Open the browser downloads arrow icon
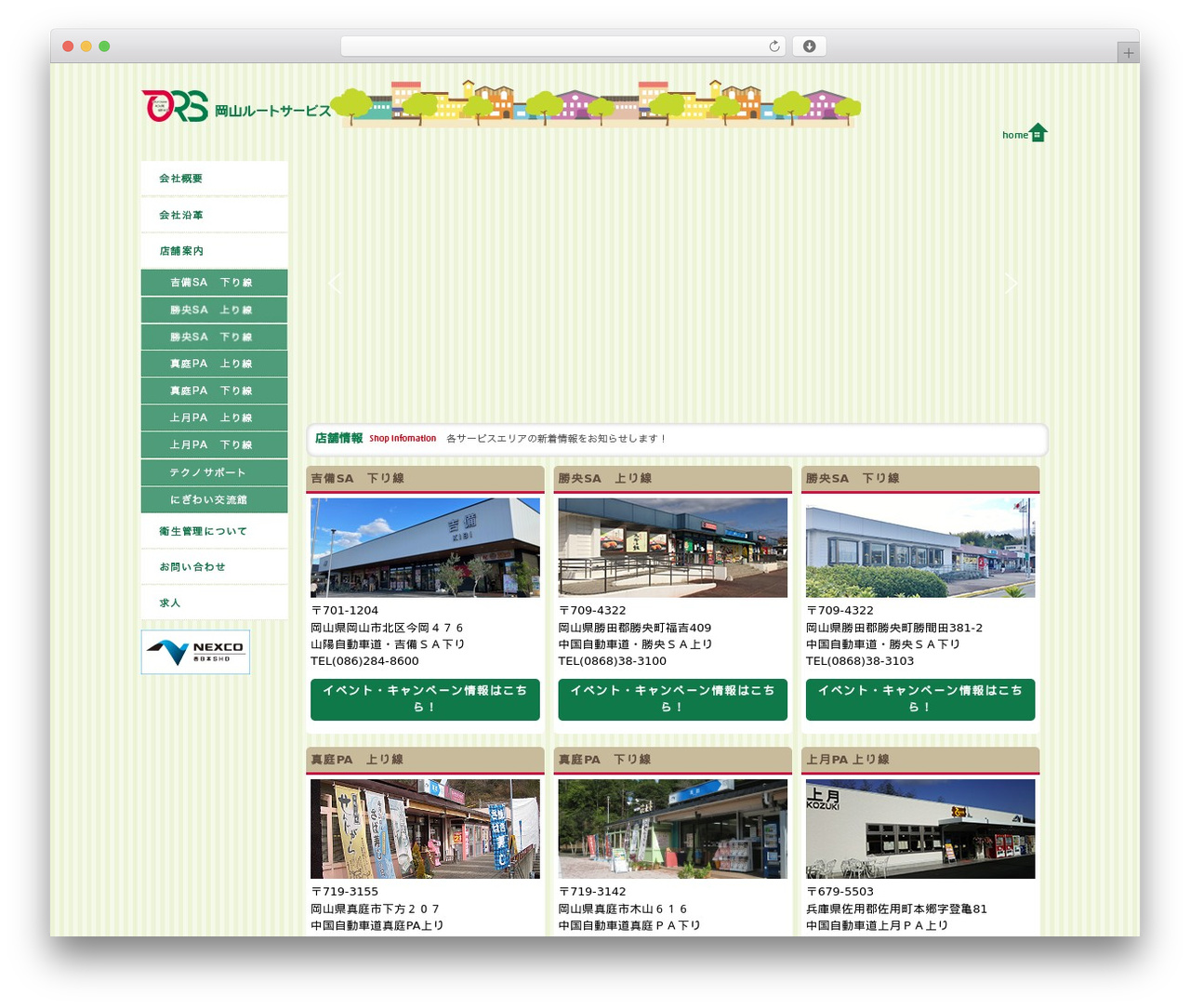Screen dimensions: 1190x1008 point(809,46)
